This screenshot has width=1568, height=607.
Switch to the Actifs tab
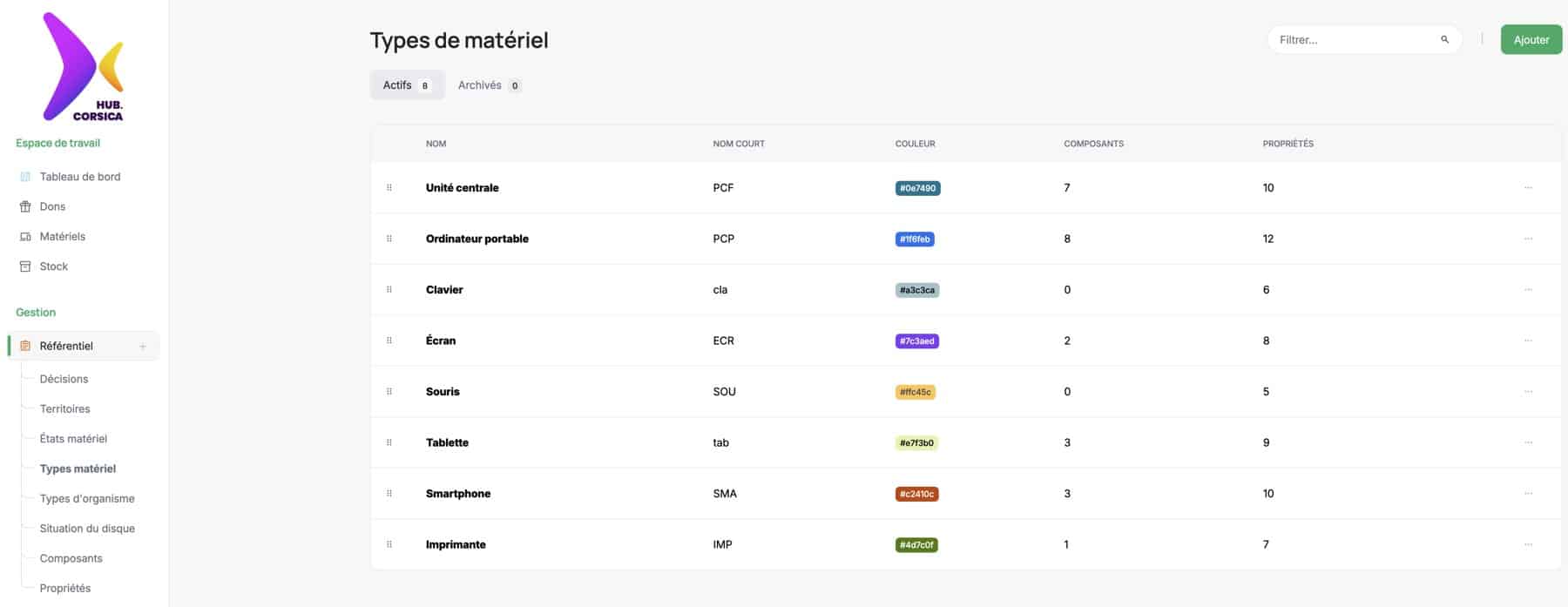click(407, 85)
